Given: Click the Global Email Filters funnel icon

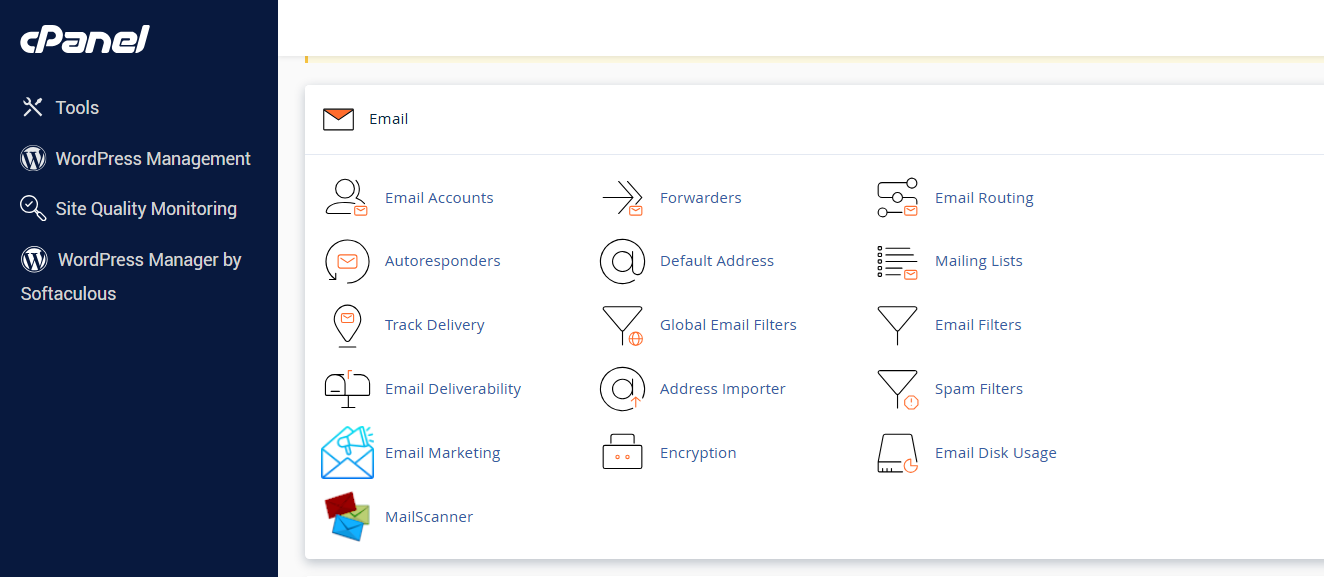Looking at the screenshot, I should pos(623,325).
